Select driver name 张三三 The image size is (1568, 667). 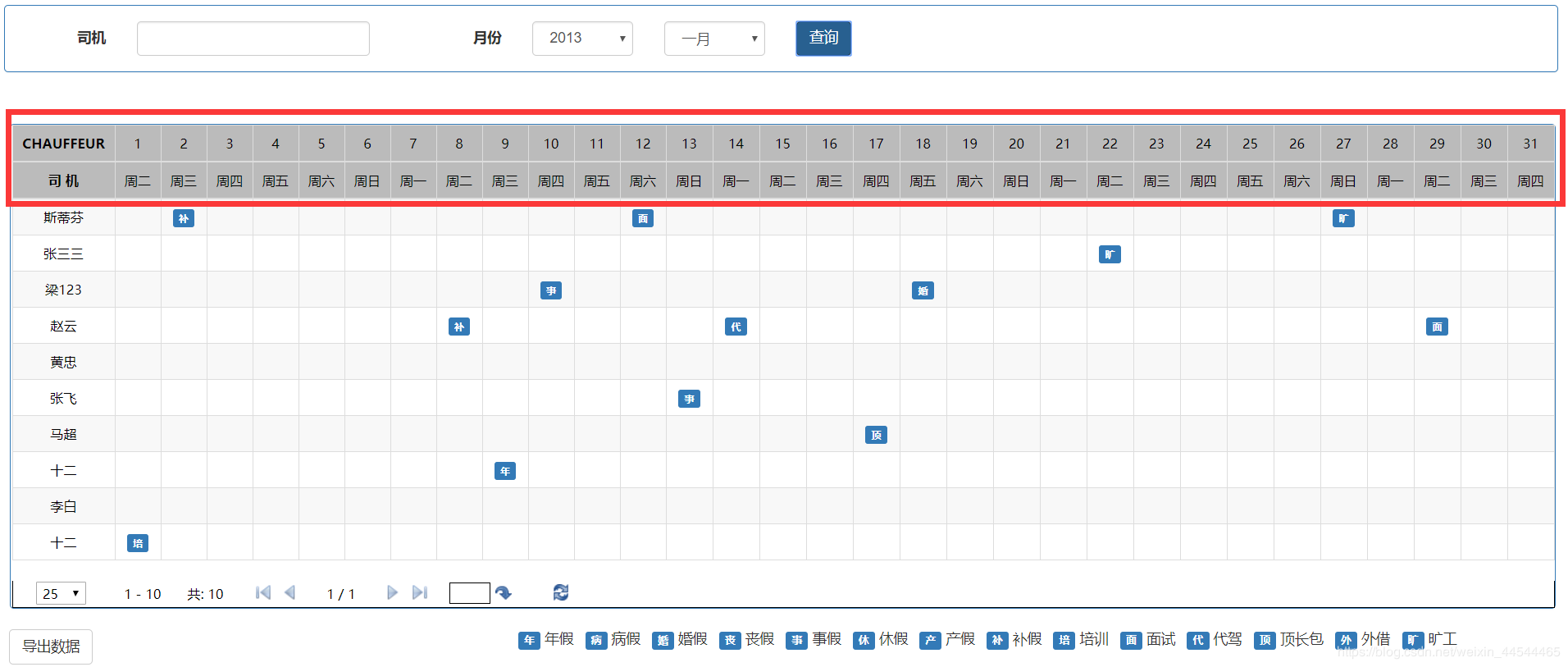pyautogui.click(x=64, y=254)
